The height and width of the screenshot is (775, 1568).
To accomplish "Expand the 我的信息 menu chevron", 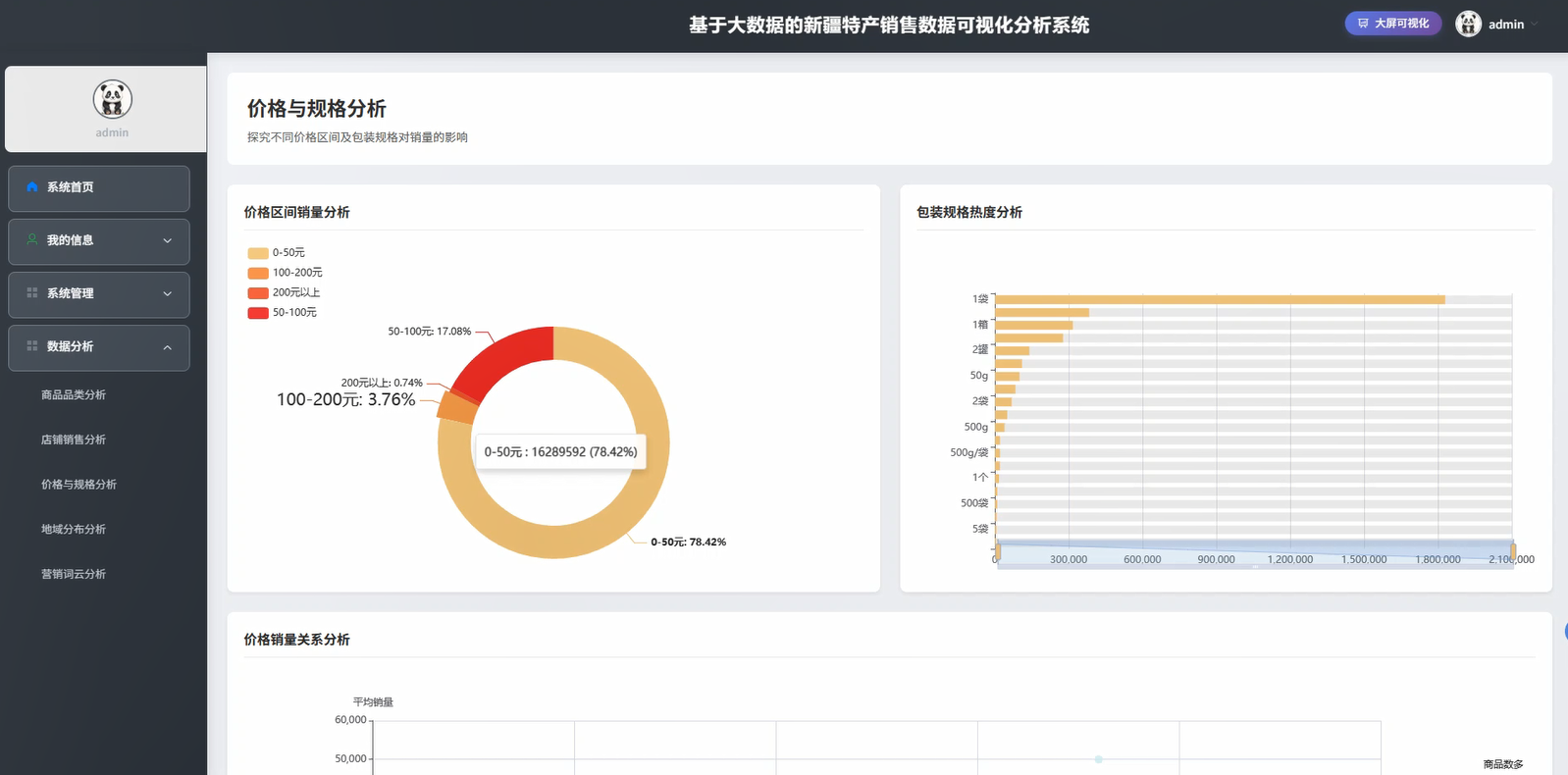I will (167, 240).
